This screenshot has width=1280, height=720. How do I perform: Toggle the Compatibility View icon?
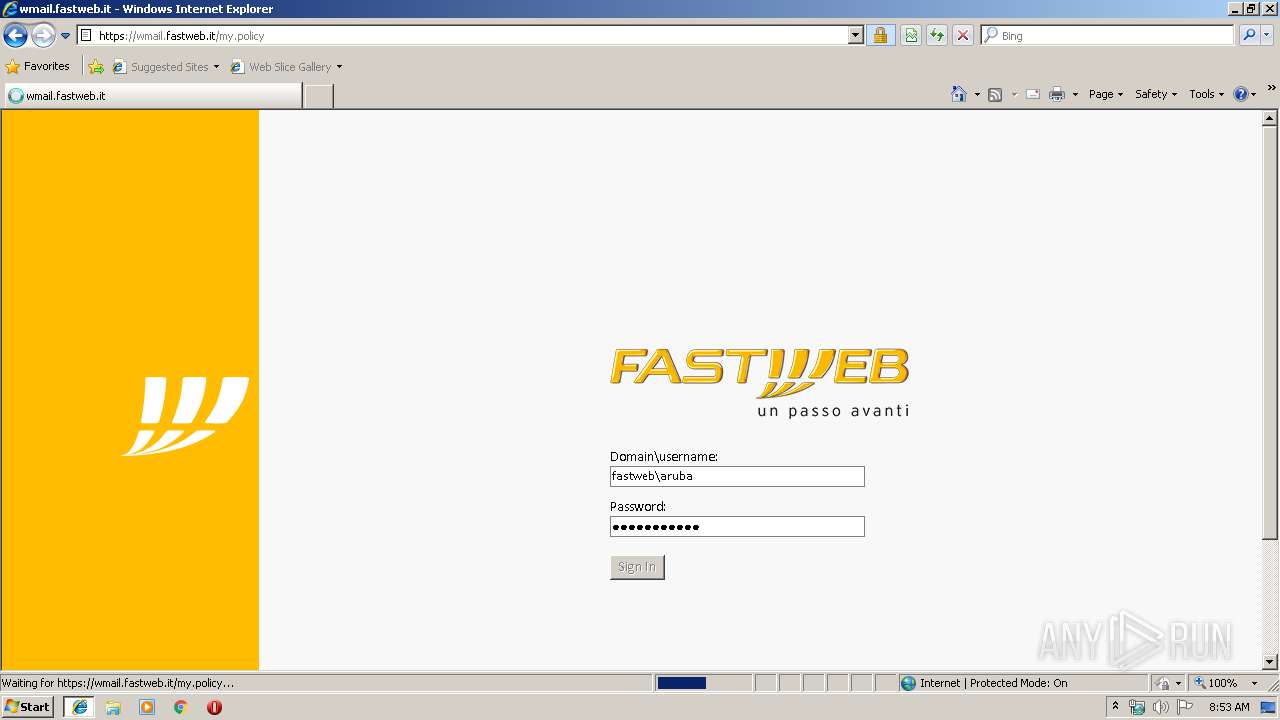tap(911, 36)
